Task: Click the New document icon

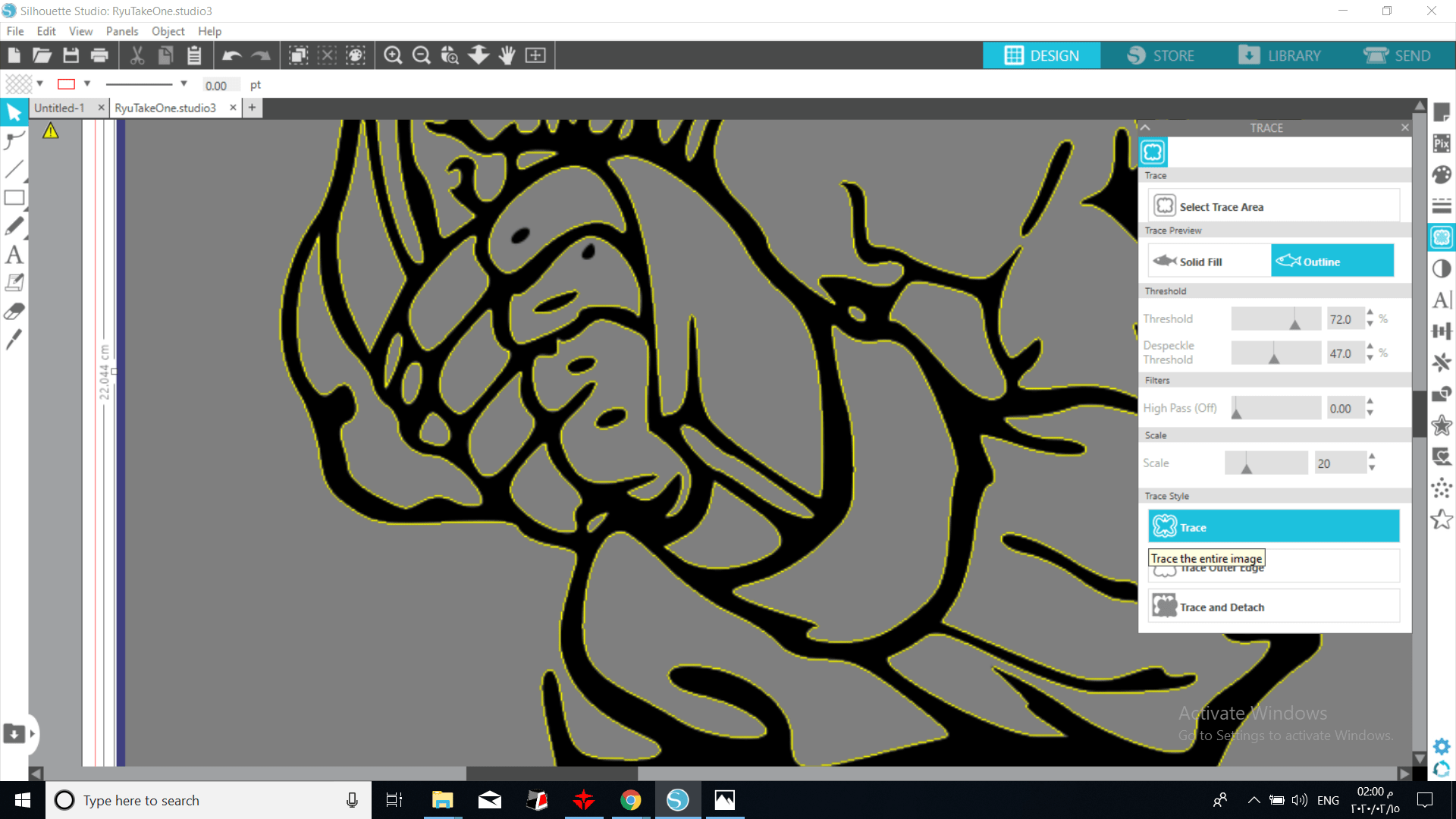Action: coord(14,55)
